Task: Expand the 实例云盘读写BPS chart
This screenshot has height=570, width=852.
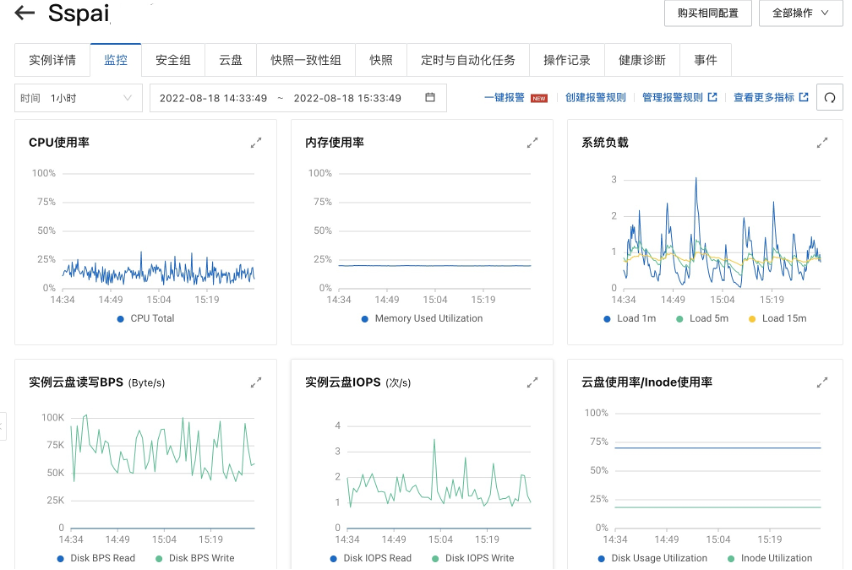Action: click(x=256, y=382)
